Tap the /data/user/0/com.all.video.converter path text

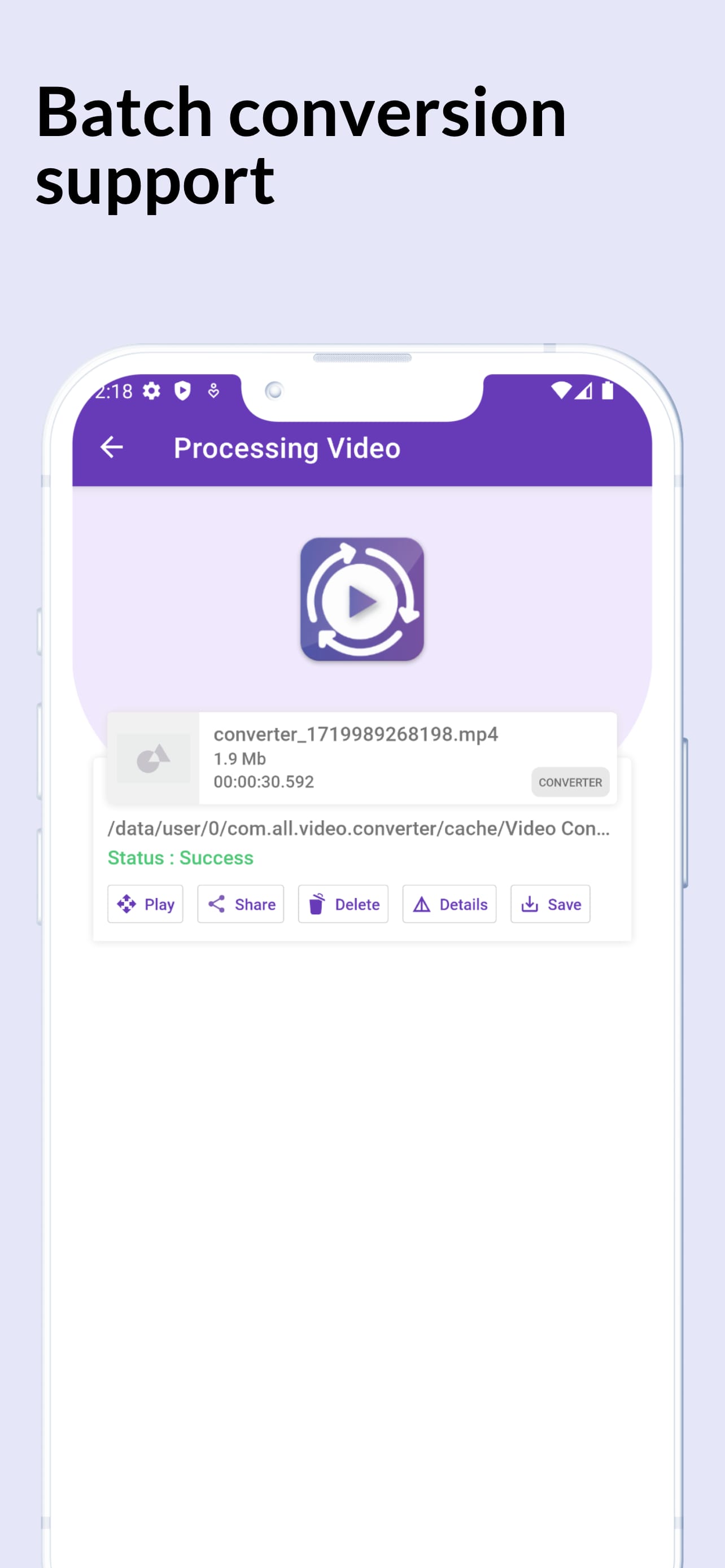point(359,829)
